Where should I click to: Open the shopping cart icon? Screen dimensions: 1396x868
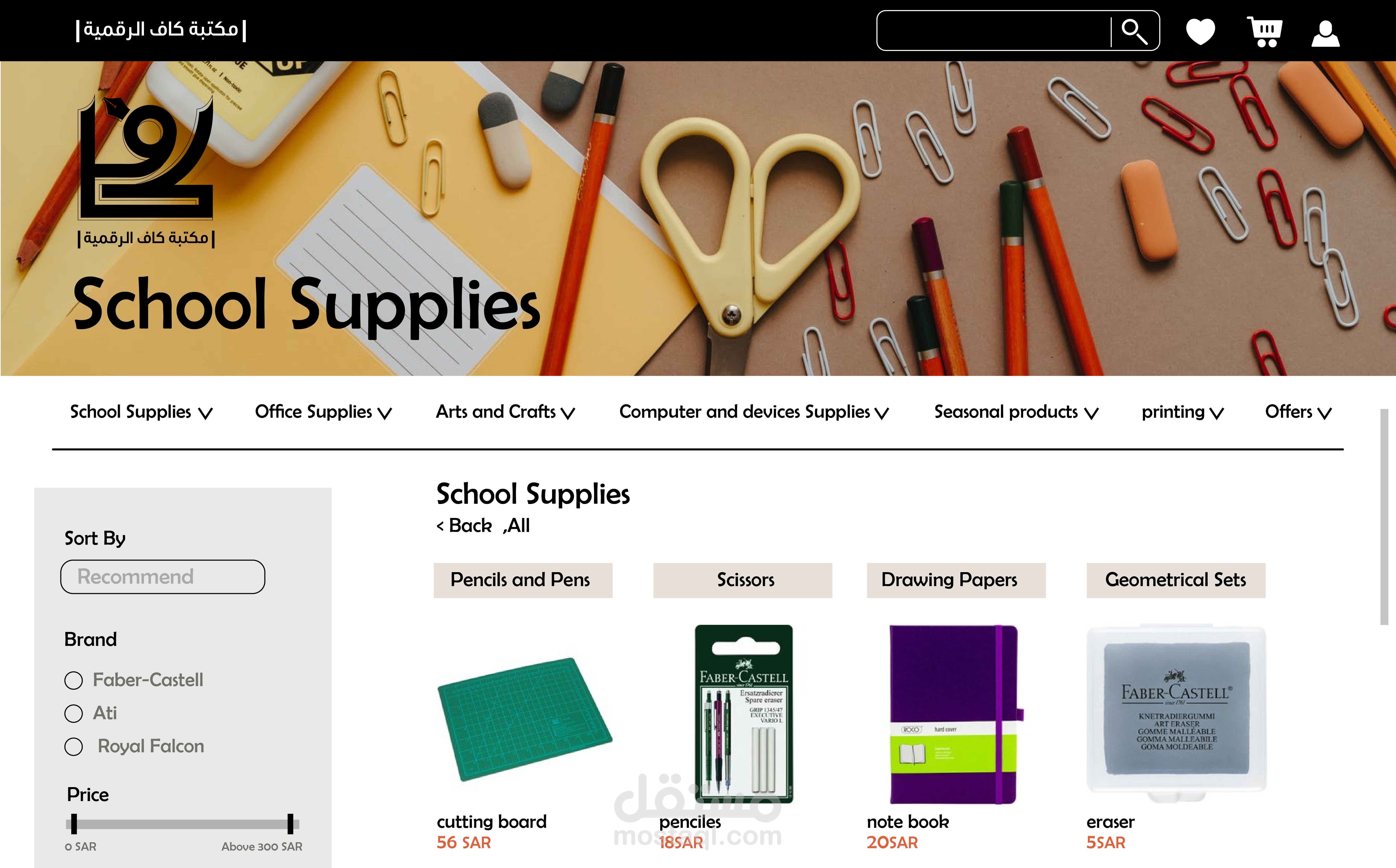pyautogui.click(x=1265, y=32)
